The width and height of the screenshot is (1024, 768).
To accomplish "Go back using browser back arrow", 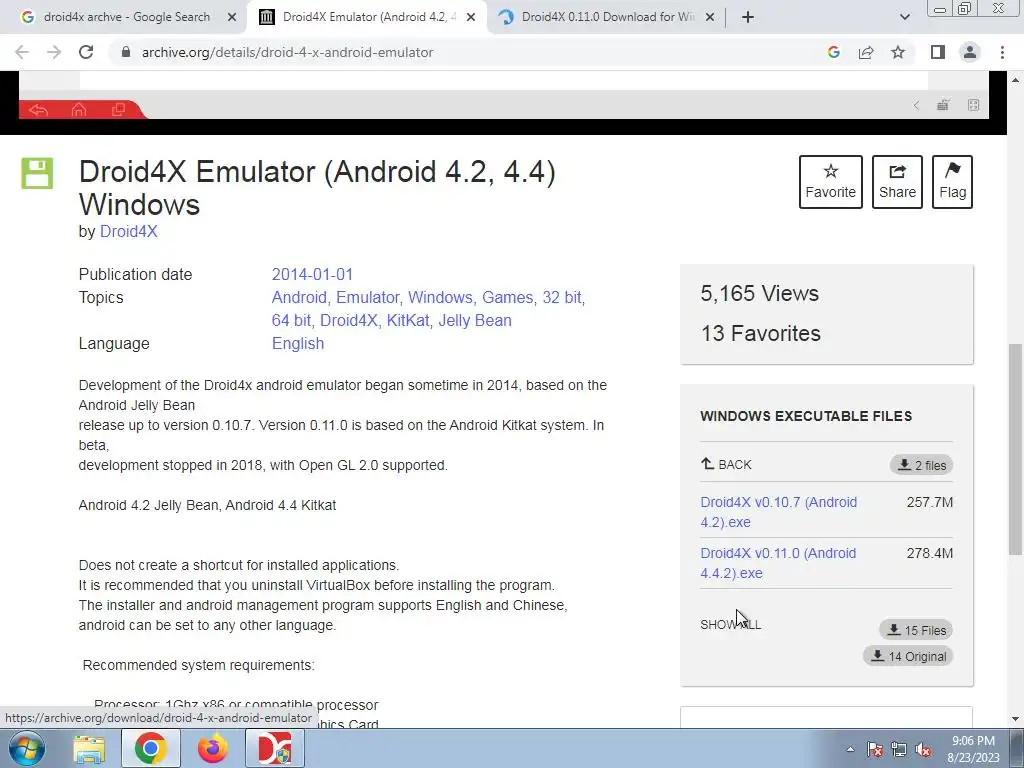I will pyautogui.click(x=22, y=52).
